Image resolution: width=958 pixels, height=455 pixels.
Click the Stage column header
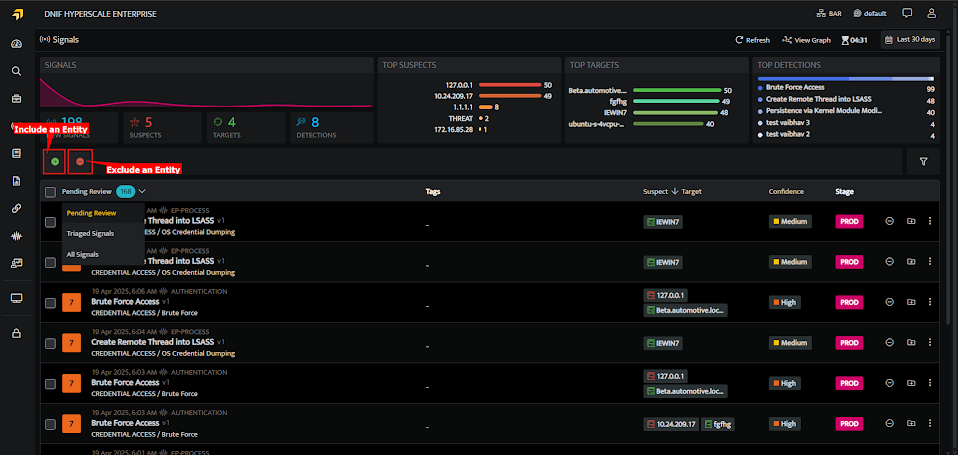click(845, 191)
